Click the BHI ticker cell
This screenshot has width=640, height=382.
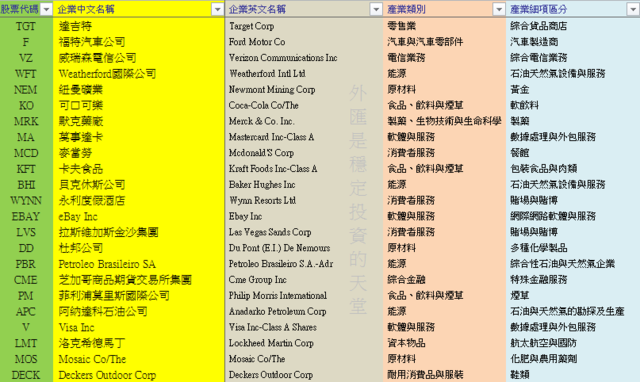[x=27, y=185]
